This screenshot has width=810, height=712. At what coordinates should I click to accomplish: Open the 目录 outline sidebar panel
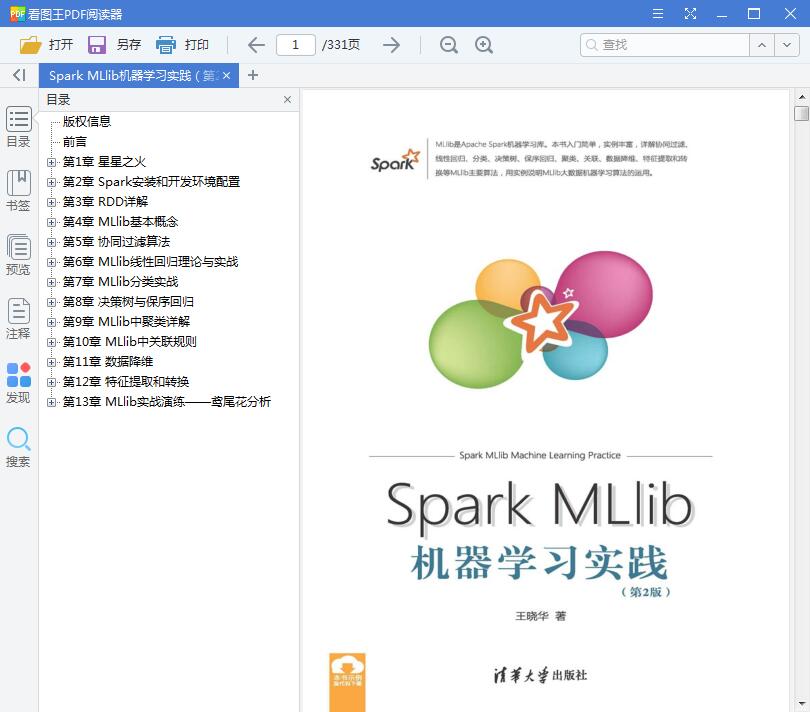point(19,127)
